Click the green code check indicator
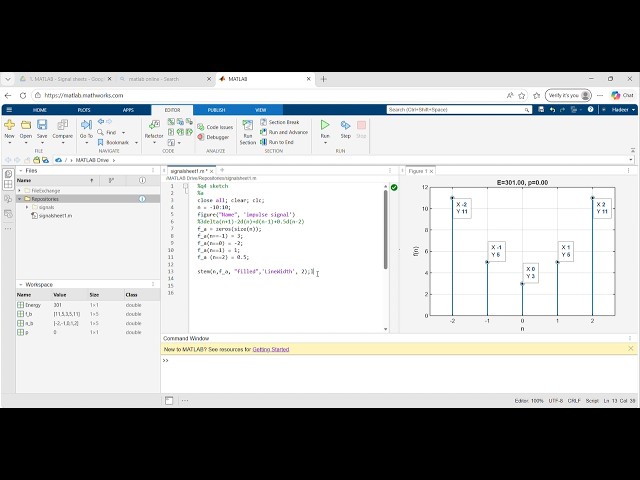The height and width of the screenshot is (480, 640). pyautogui.click(x=394, y=187)
